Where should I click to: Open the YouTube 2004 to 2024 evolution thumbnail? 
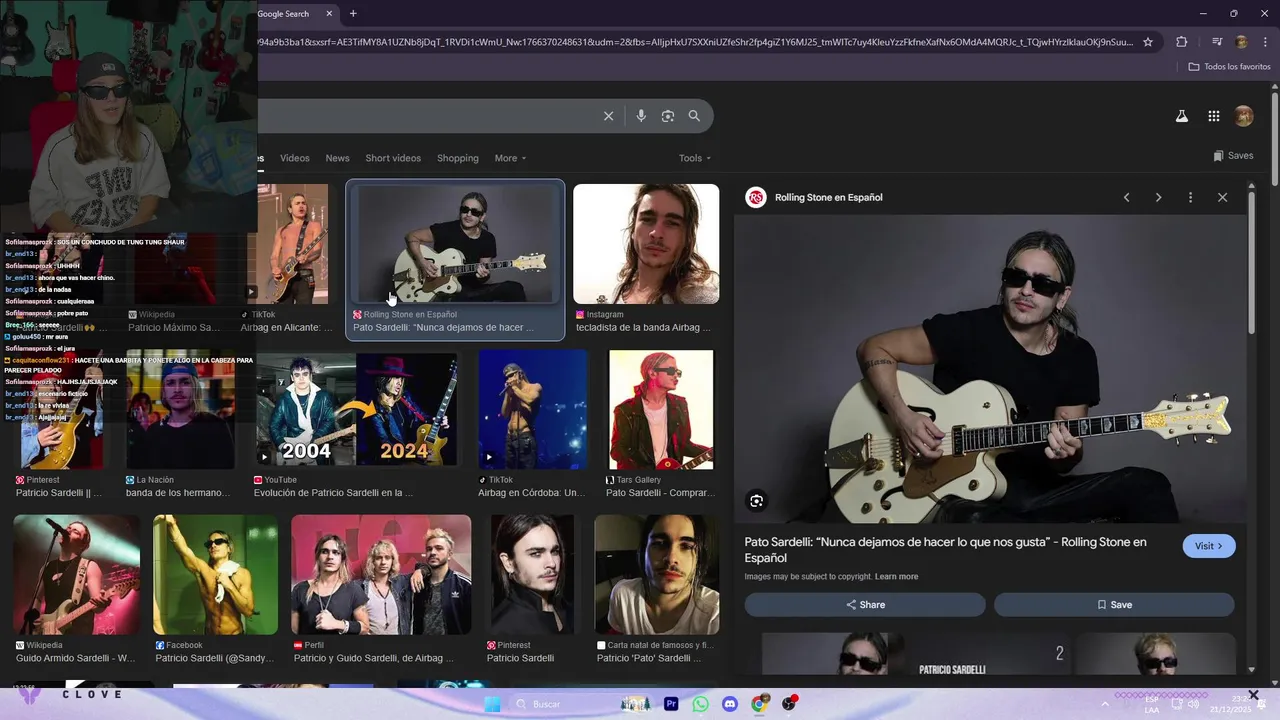coord(356,408)
